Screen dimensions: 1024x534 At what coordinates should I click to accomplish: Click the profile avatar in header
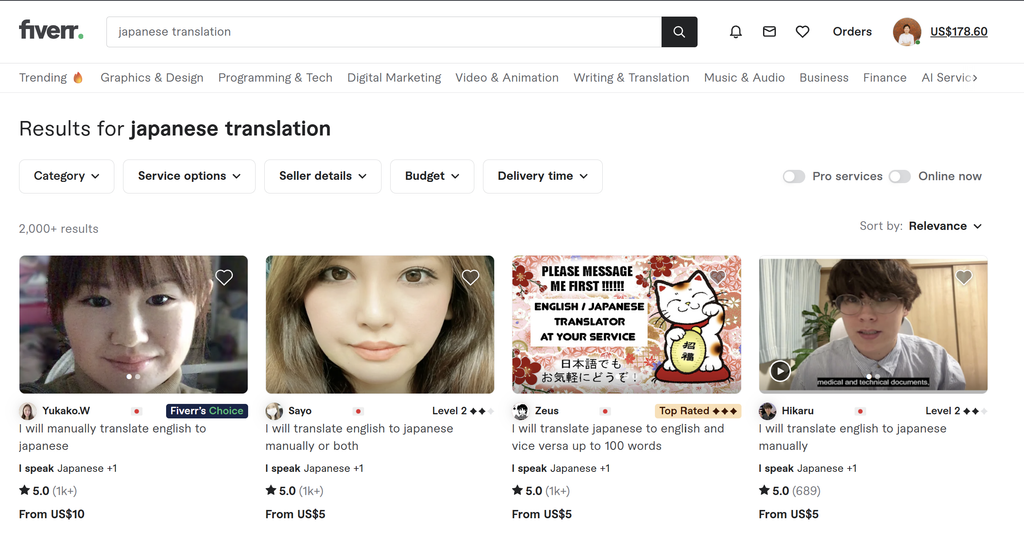click(907, 31)
